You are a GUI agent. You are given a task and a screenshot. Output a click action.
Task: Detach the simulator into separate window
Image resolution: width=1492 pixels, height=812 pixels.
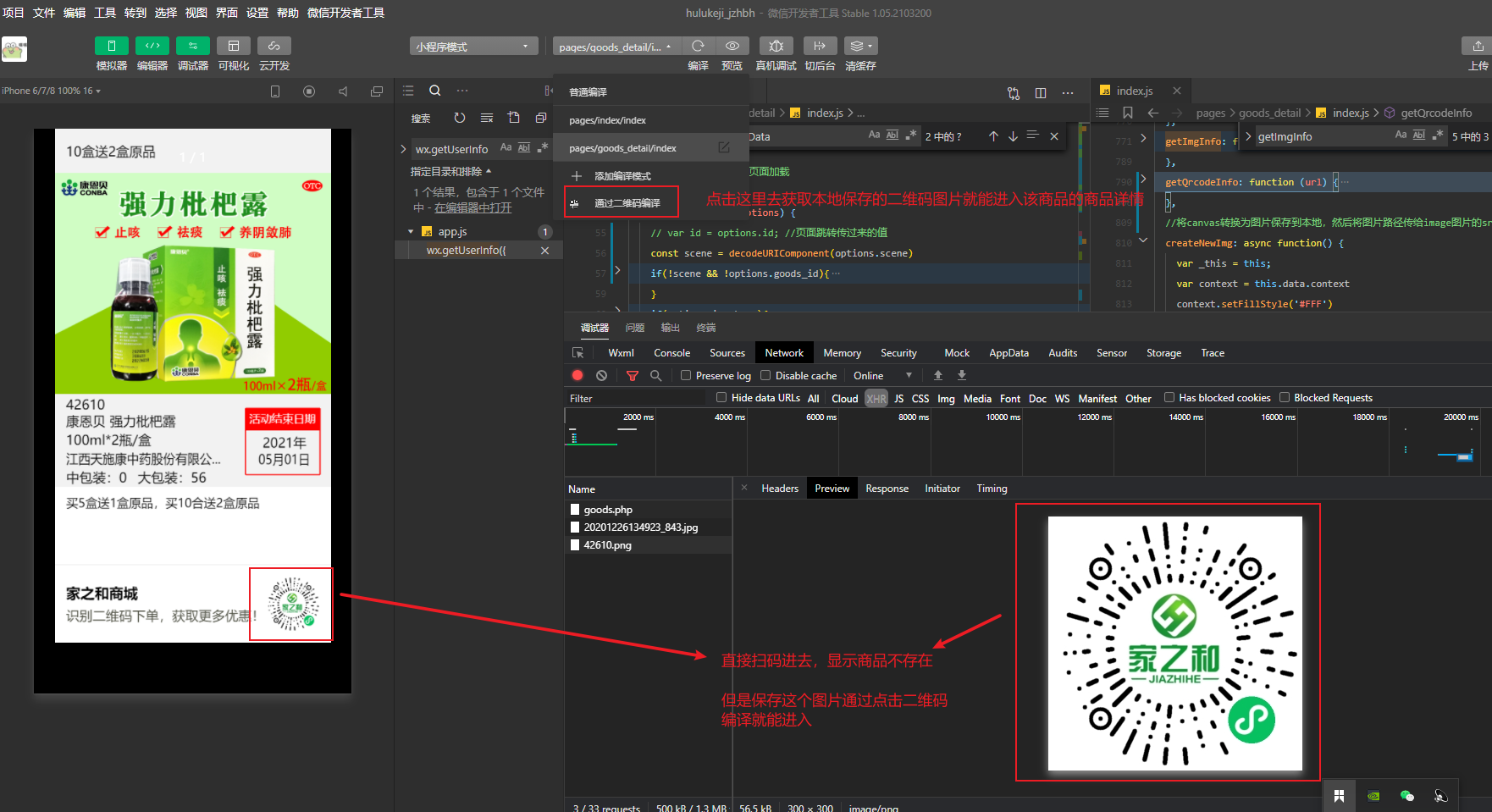[x=377, y=91]
